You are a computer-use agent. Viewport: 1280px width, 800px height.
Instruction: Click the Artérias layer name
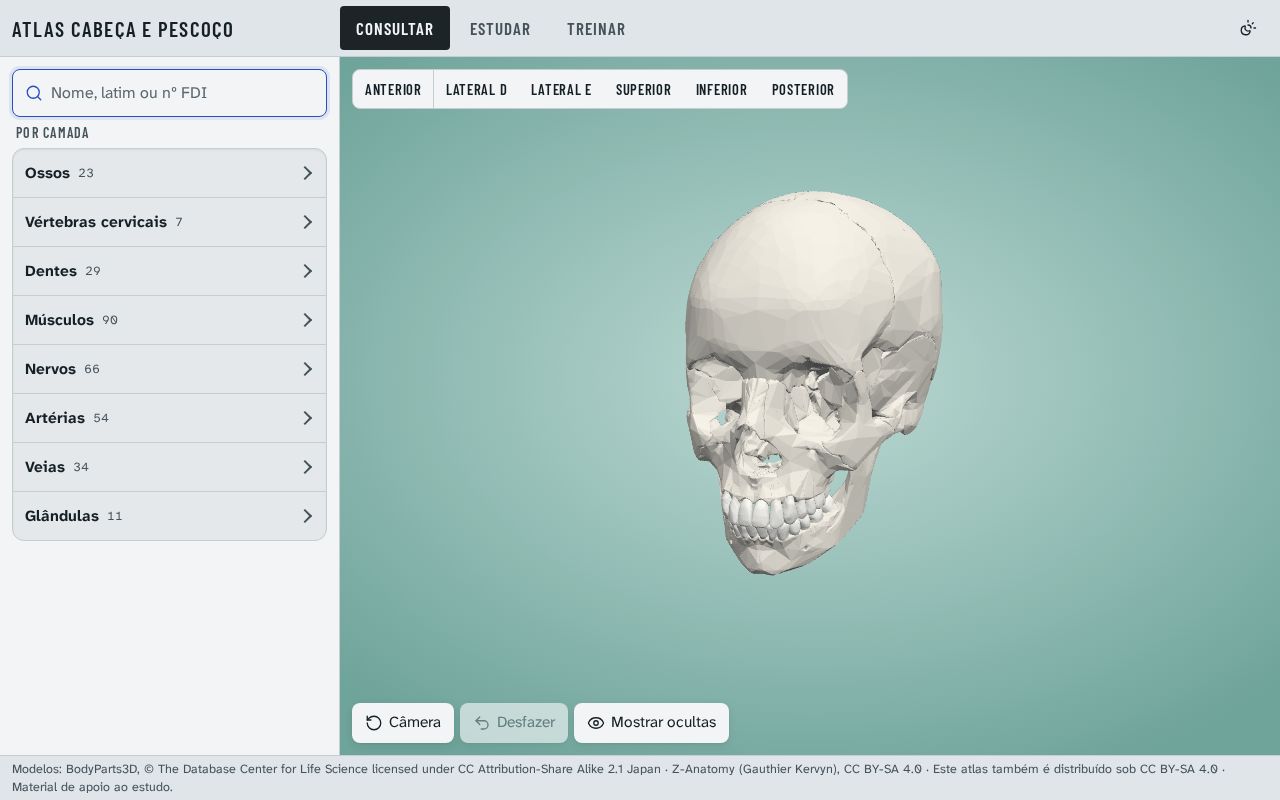point(55,418)
